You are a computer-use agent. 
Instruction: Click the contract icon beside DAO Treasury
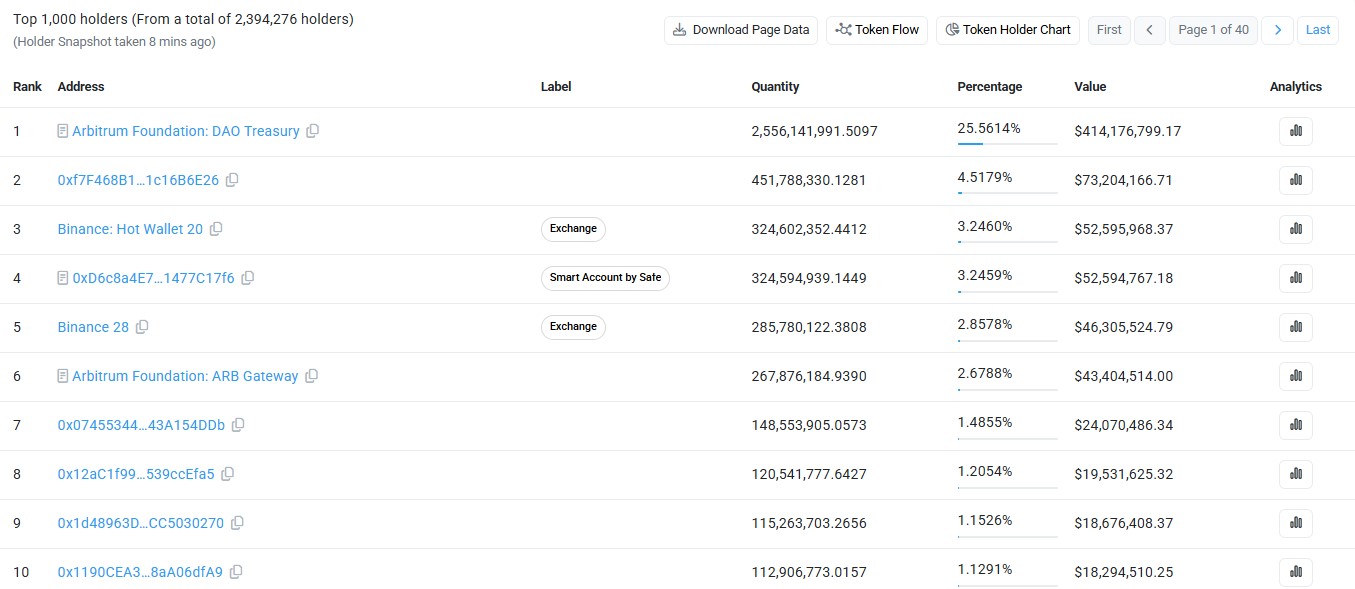click(x=63, y=131)
